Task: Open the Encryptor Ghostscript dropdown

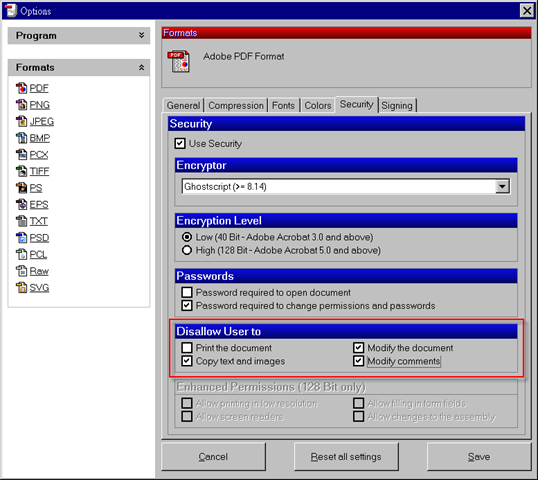Action: (502, 187)
